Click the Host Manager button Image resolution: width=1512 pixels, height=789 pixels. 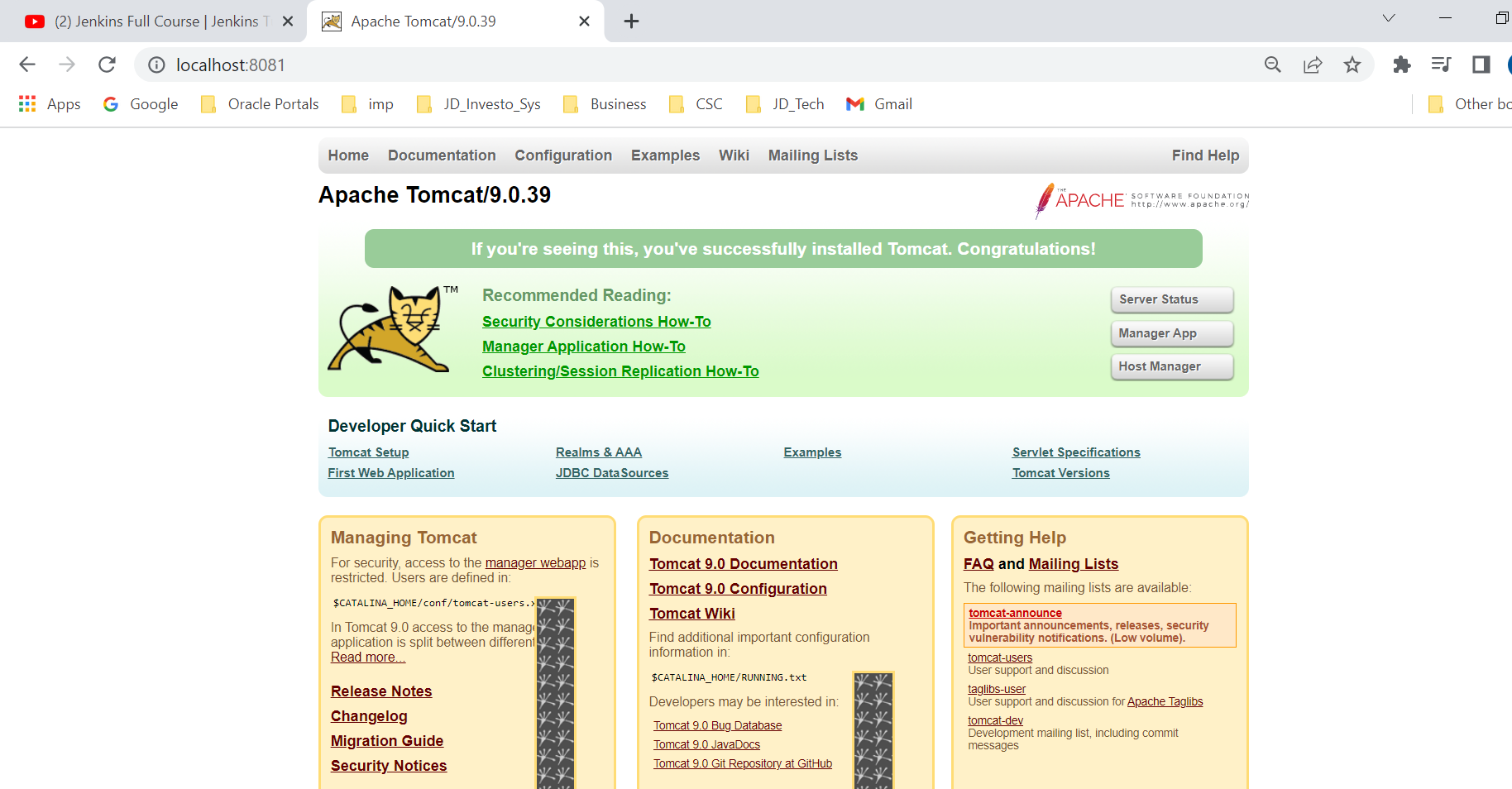[1172, 366]
